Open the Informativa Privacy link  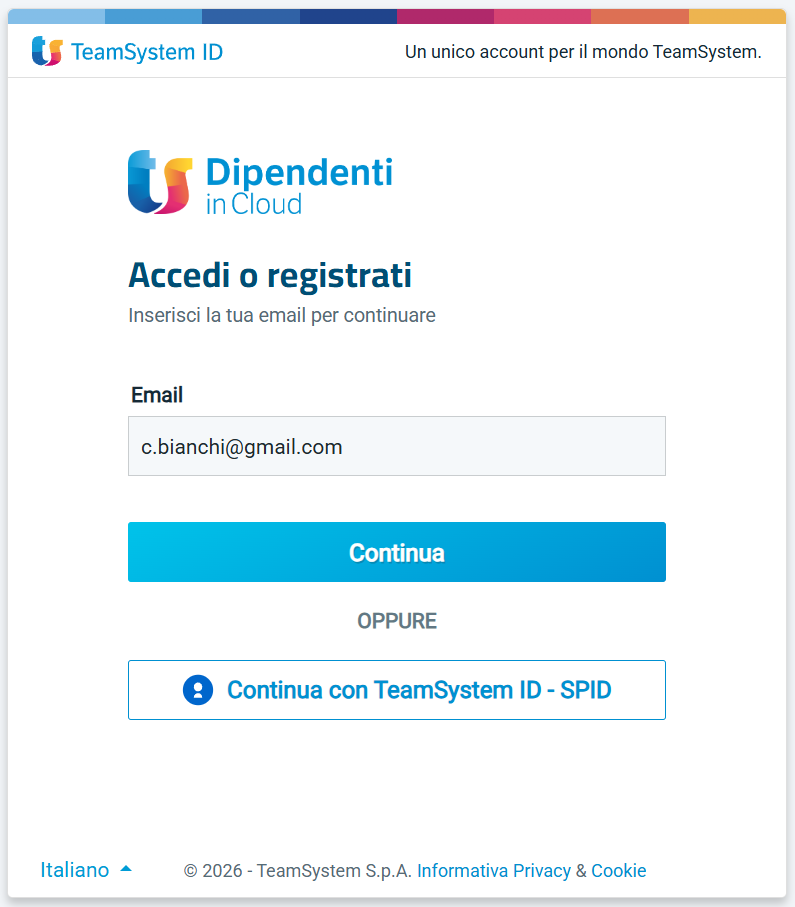click(x=494, y=871)
